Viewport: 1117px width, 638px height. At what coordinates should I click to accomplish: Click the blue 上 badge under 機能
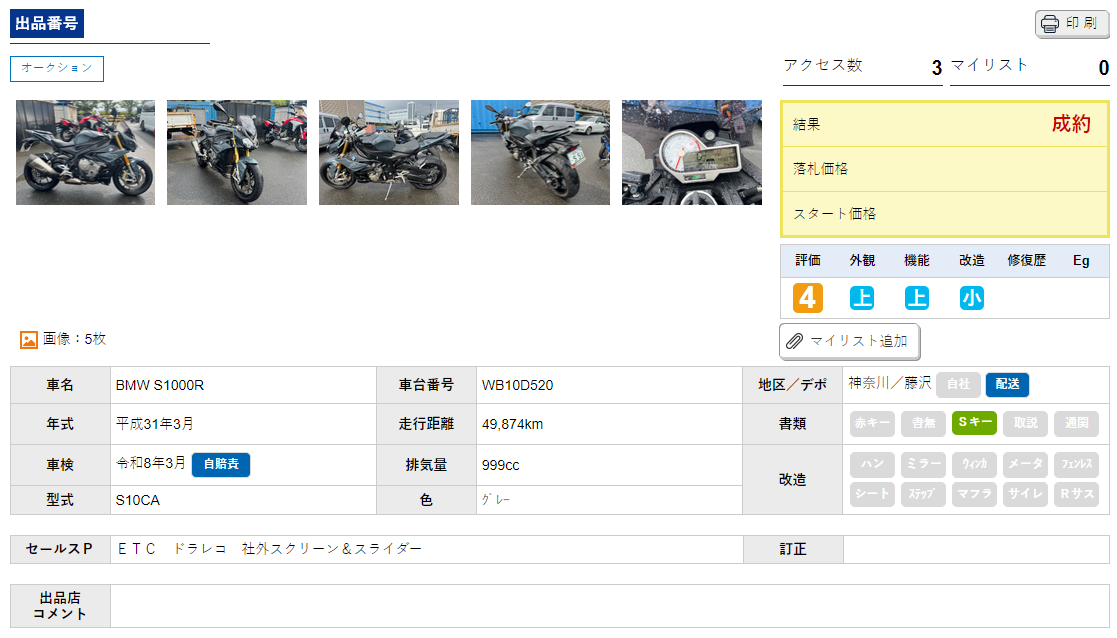pos(917,298)
